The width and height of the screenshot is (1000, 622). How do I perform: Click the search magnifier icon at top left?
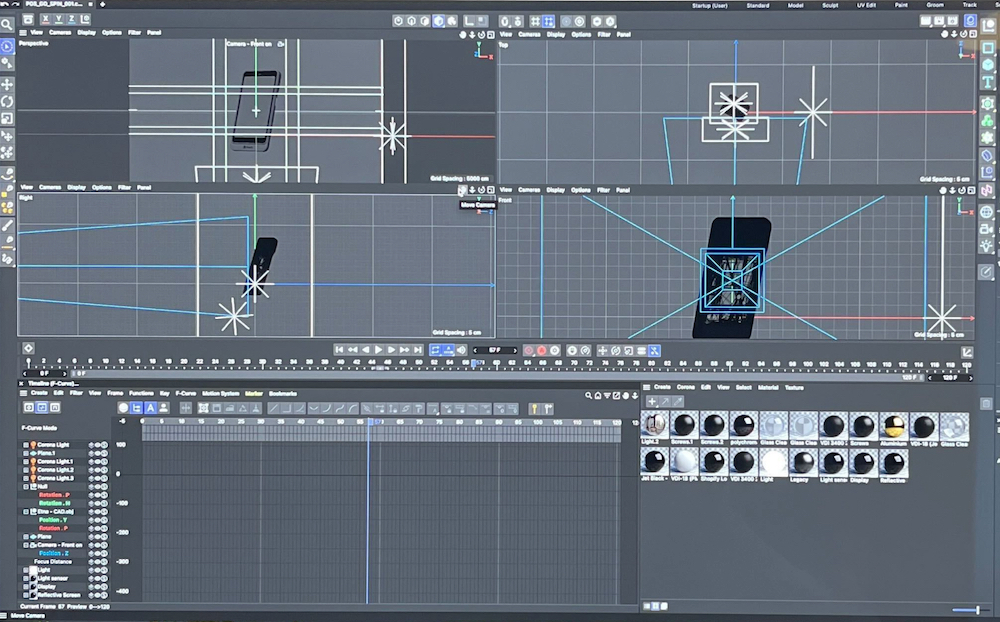pos(7,23)
